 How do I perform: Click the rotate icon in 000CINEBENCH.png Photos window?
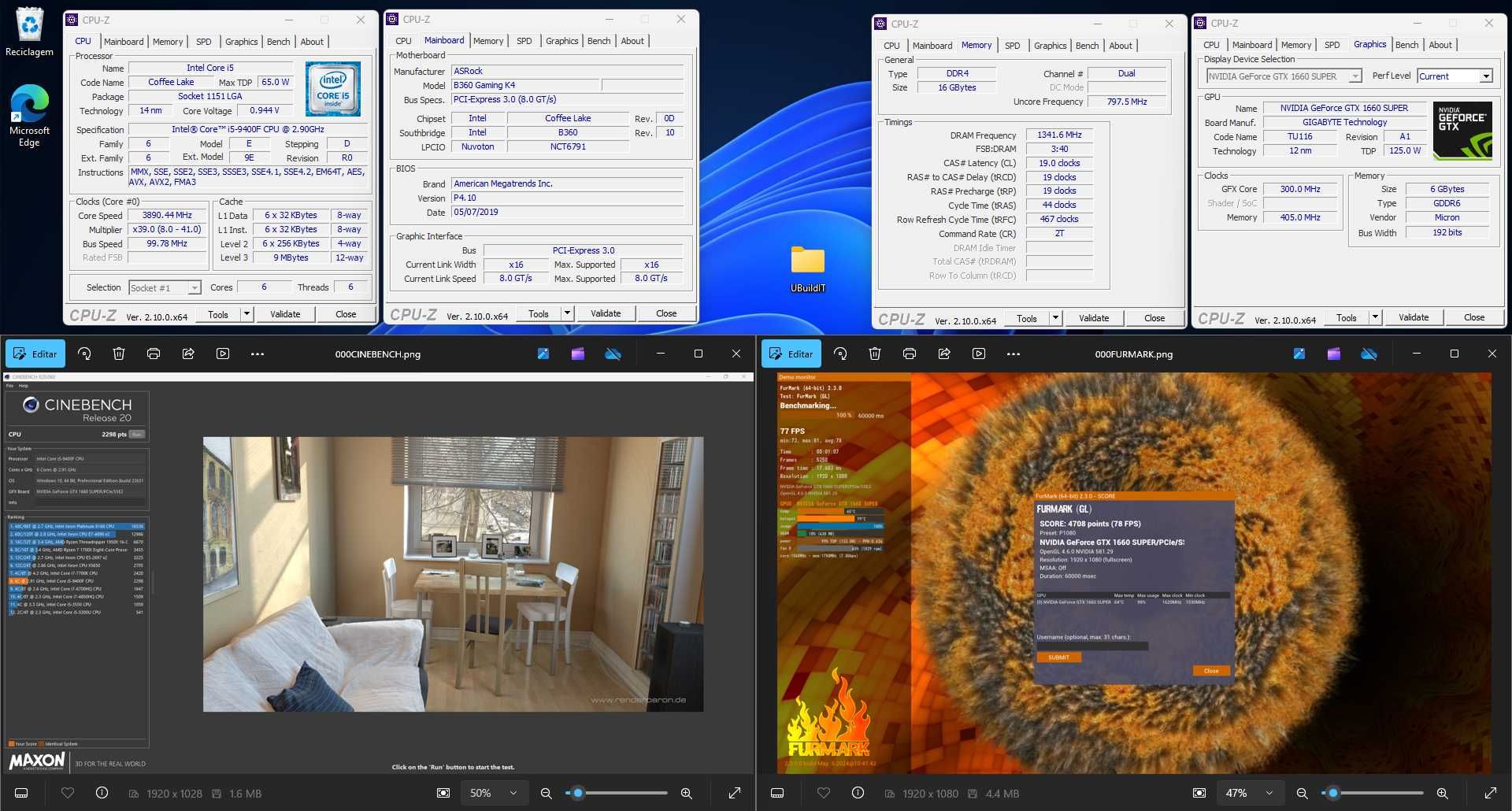tap(84, 354)
